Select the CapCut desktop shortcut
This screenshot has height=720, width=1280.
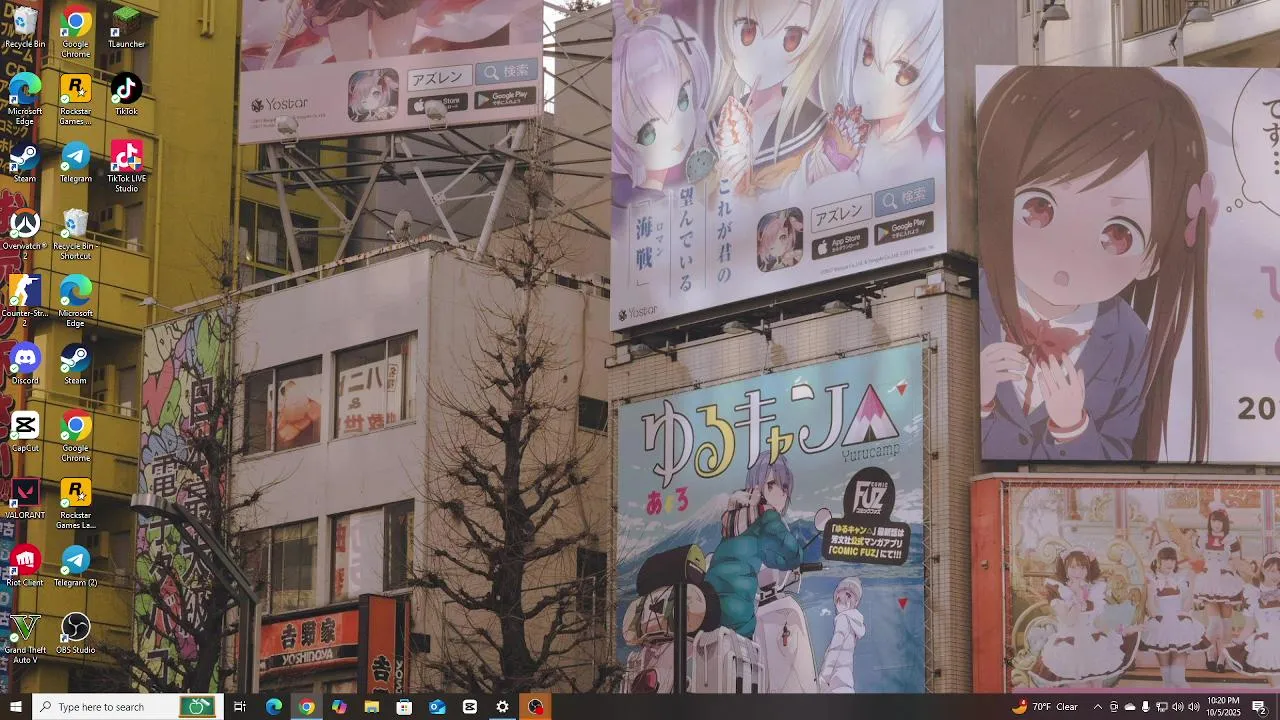click(25, 431)
